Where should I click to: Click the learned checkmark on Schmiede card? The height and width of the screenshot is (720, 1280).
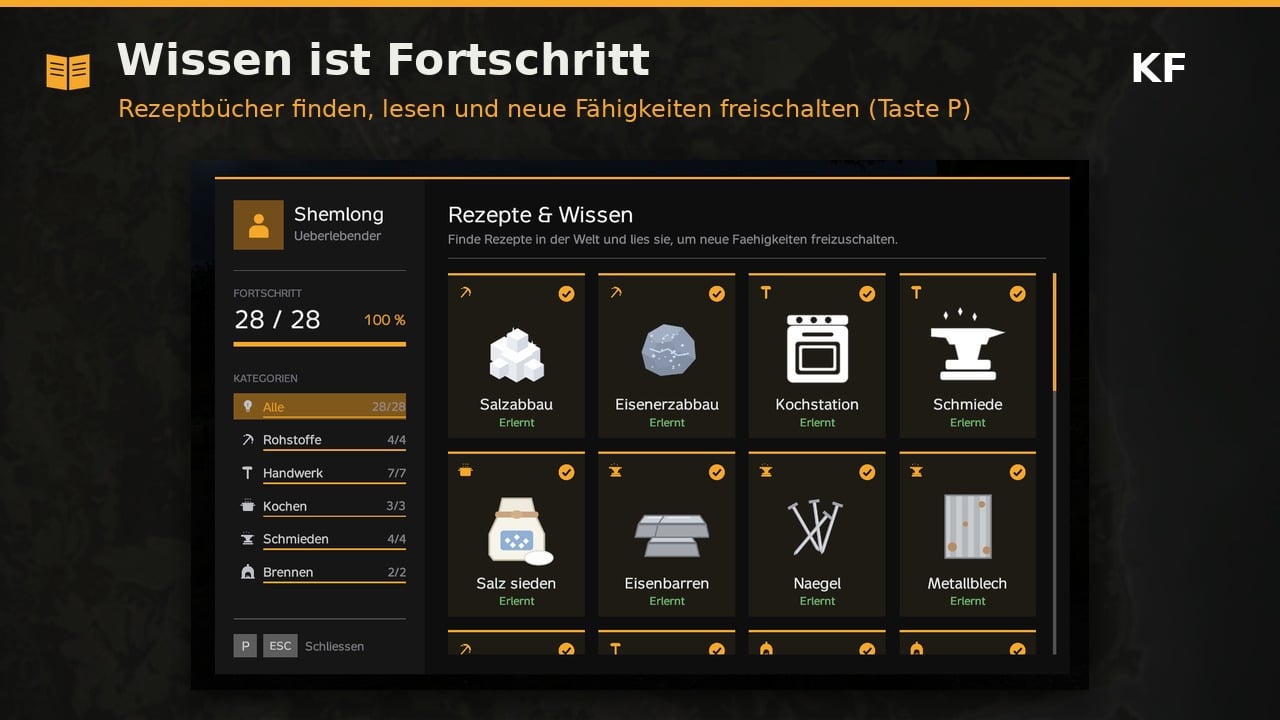point(1017,294)
